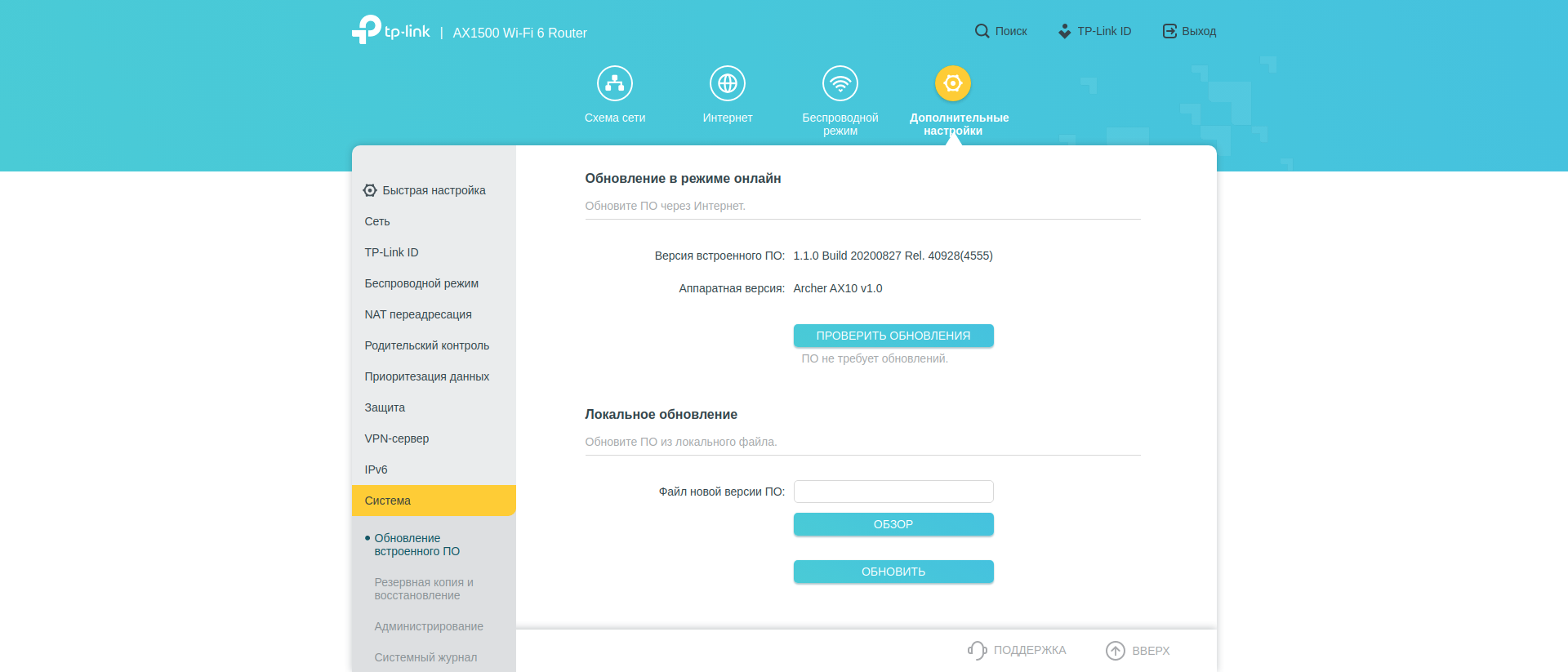
Task: Click the TP-Link logo icon
Action: 367,29
